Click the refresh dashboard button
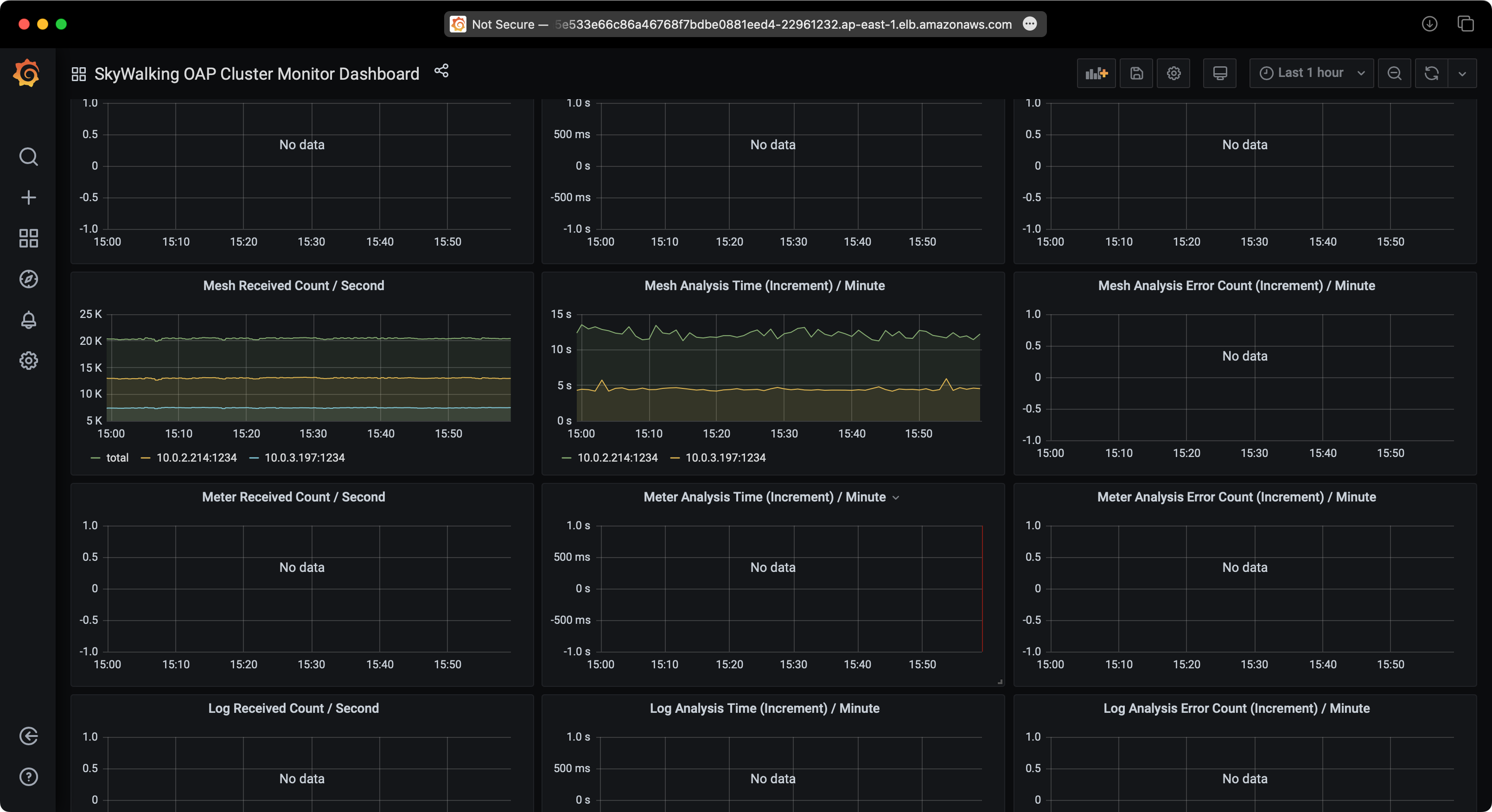The height and width of the screenshot is (812, 1492). [1431, 74]
